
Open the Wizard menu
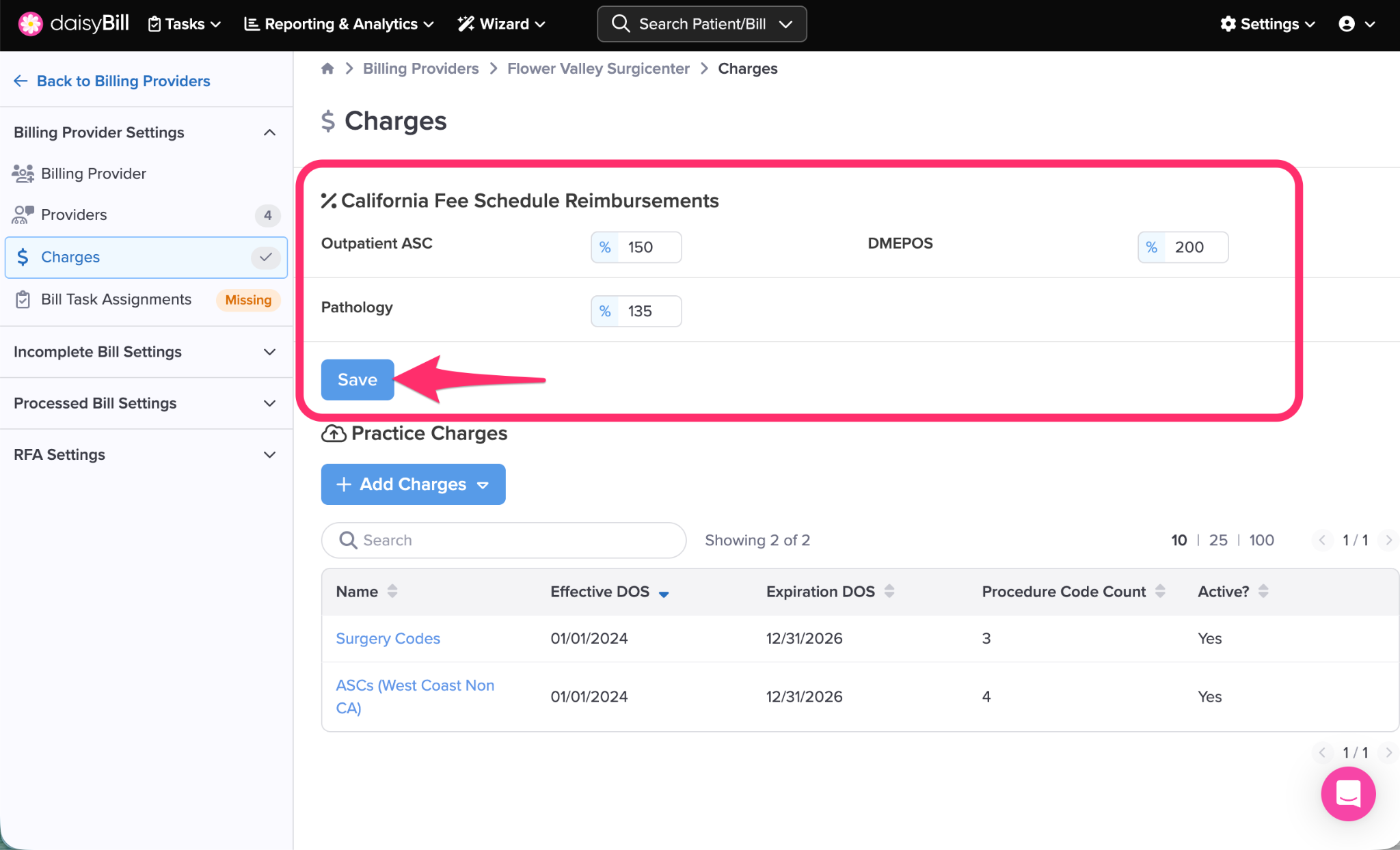[502, 24]
